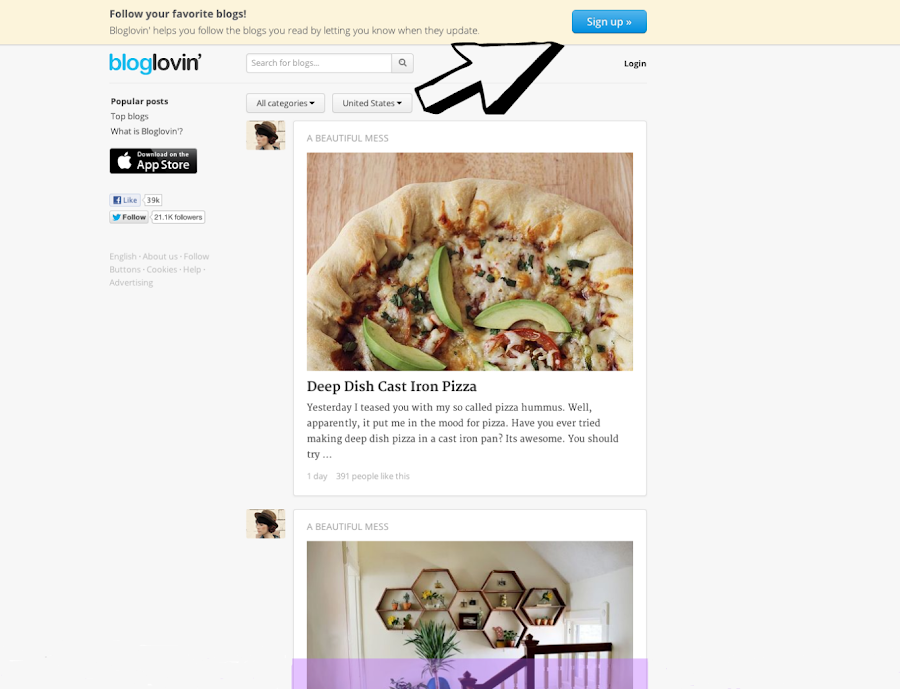The height and width of the screenshot is (689, 900).
Task: Open the Deep Dish Cast Iron Pizza title
Action: 391,386
